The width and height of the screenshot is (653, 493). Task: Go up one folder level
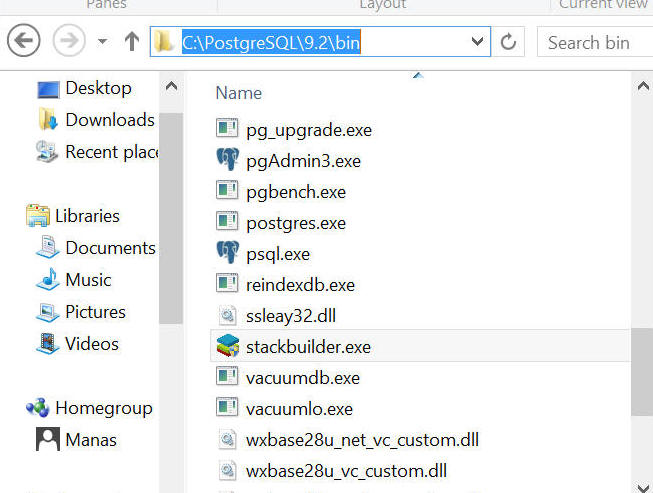point(132,41)
